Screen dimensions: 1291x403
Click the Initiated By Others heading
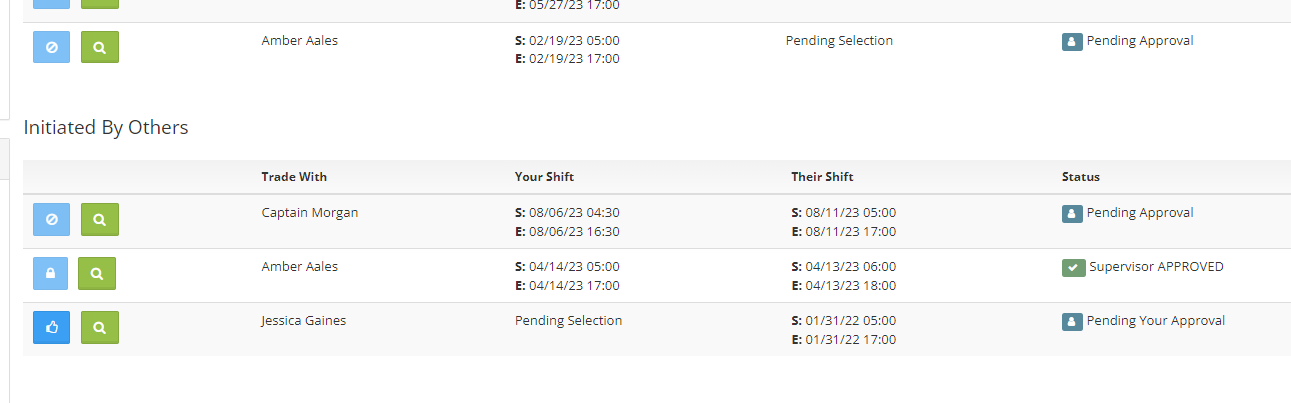tap(106, 128)
